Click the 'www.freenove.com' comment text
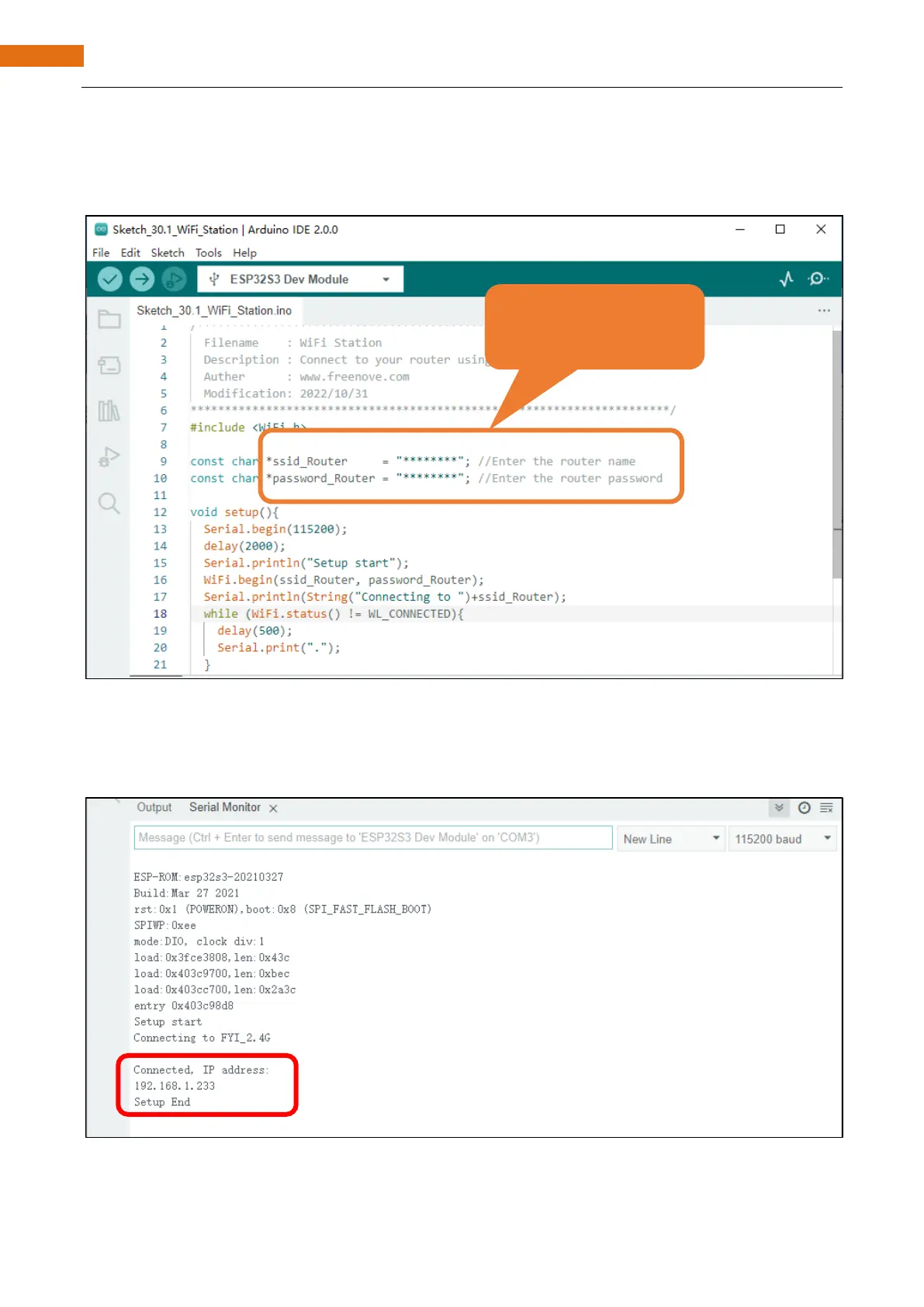This screenshot has height=1307, width=924. click(355, 377)
